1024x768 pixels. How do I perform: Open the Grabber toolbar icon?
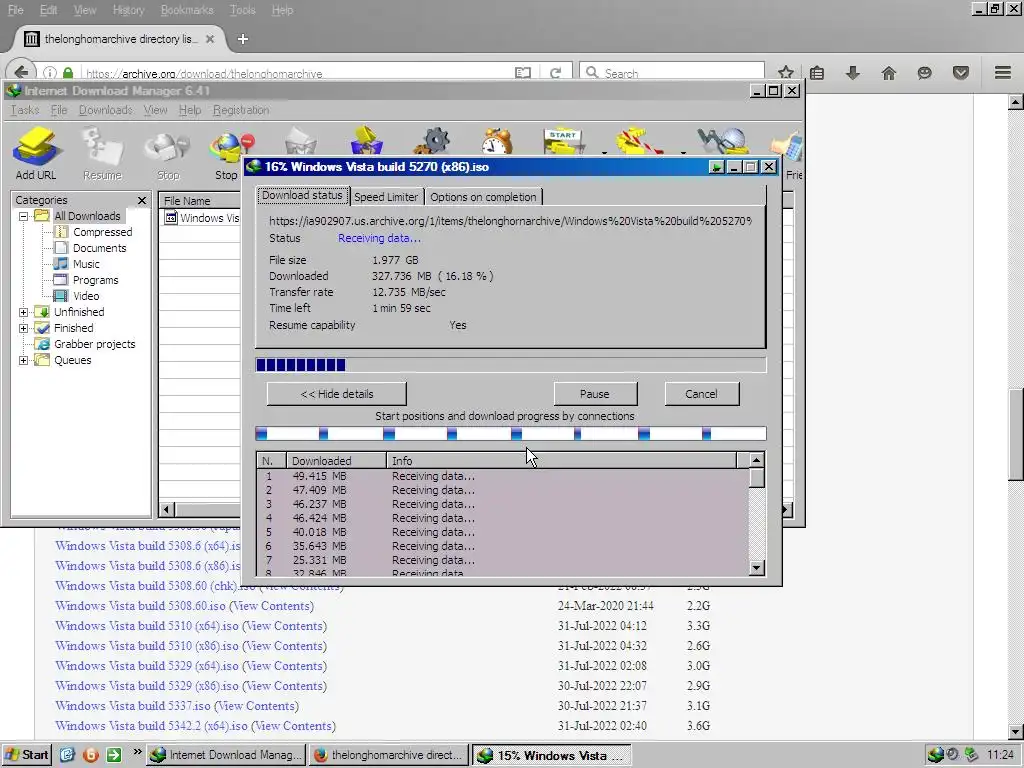(x=721, y=140)
